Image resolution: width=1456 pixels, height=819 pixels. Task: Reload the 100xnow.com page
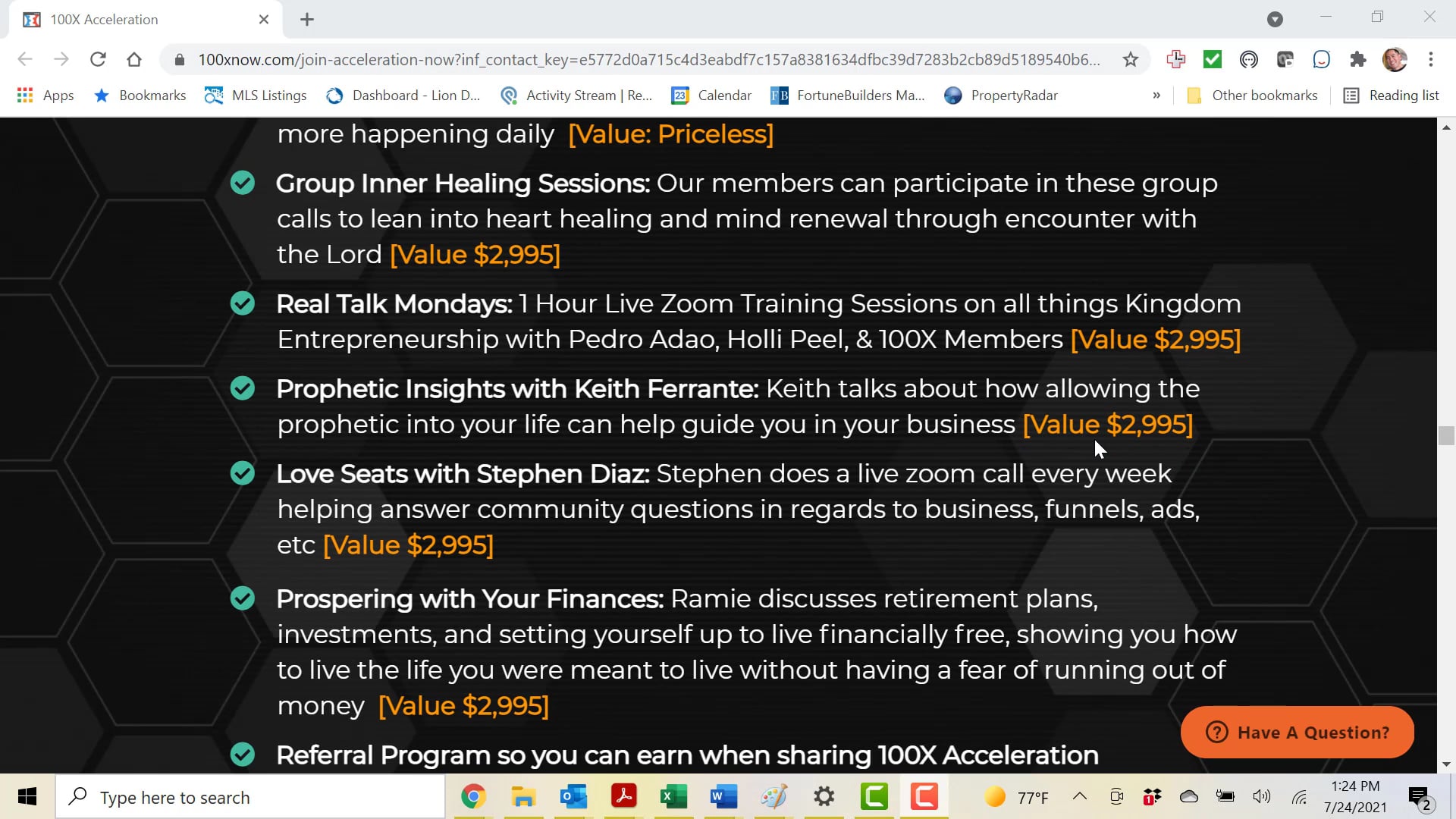98,59
